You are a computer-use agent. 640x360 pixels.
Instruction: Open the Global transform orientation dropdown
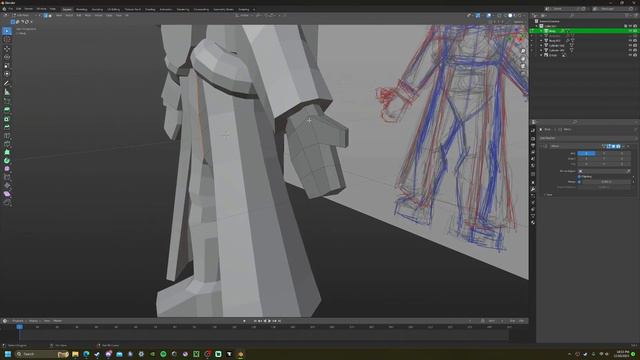(243, 16)
